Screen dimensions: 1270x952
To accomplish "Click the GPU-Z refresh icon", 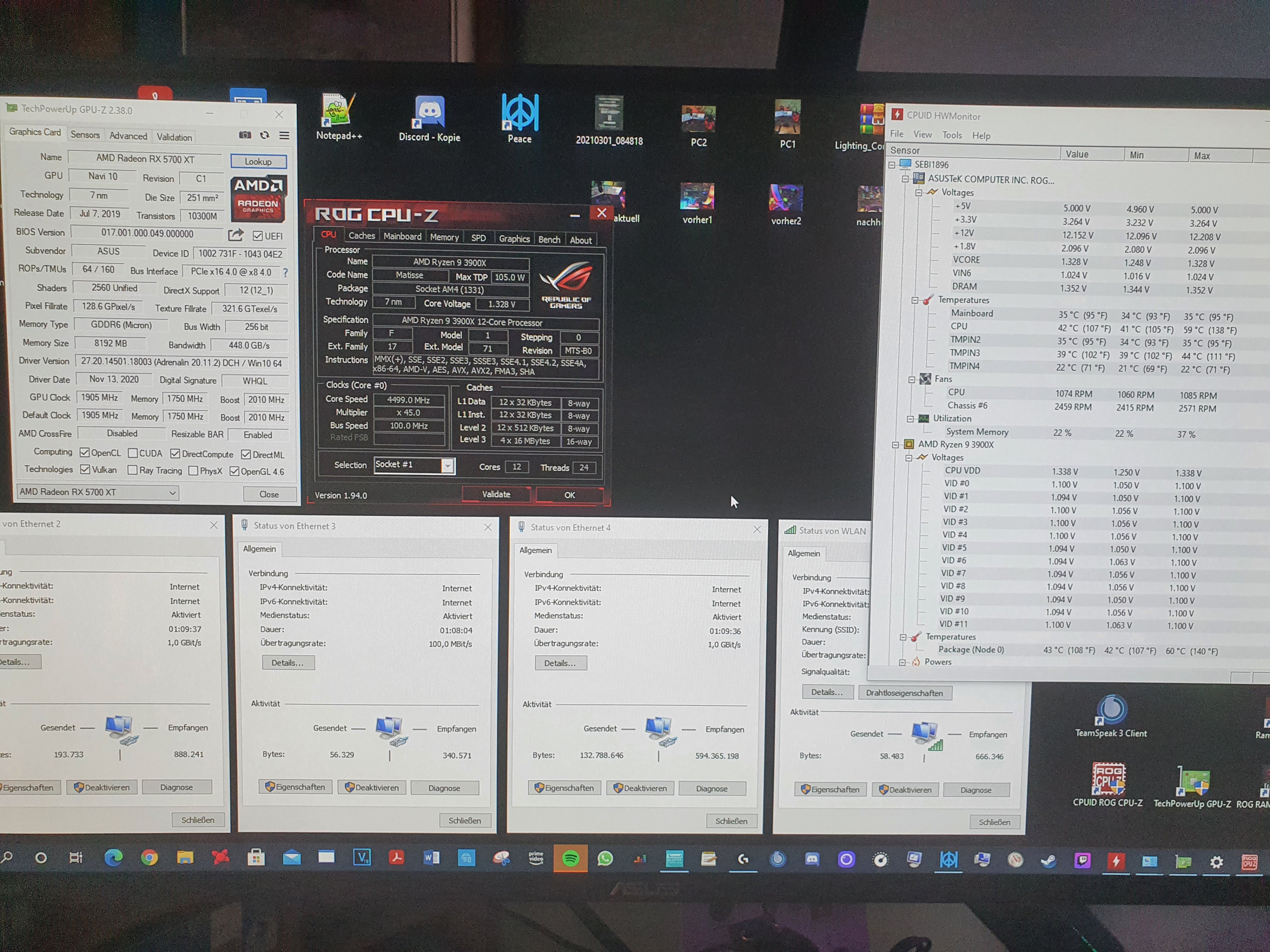I will click(x=265, y=136).
